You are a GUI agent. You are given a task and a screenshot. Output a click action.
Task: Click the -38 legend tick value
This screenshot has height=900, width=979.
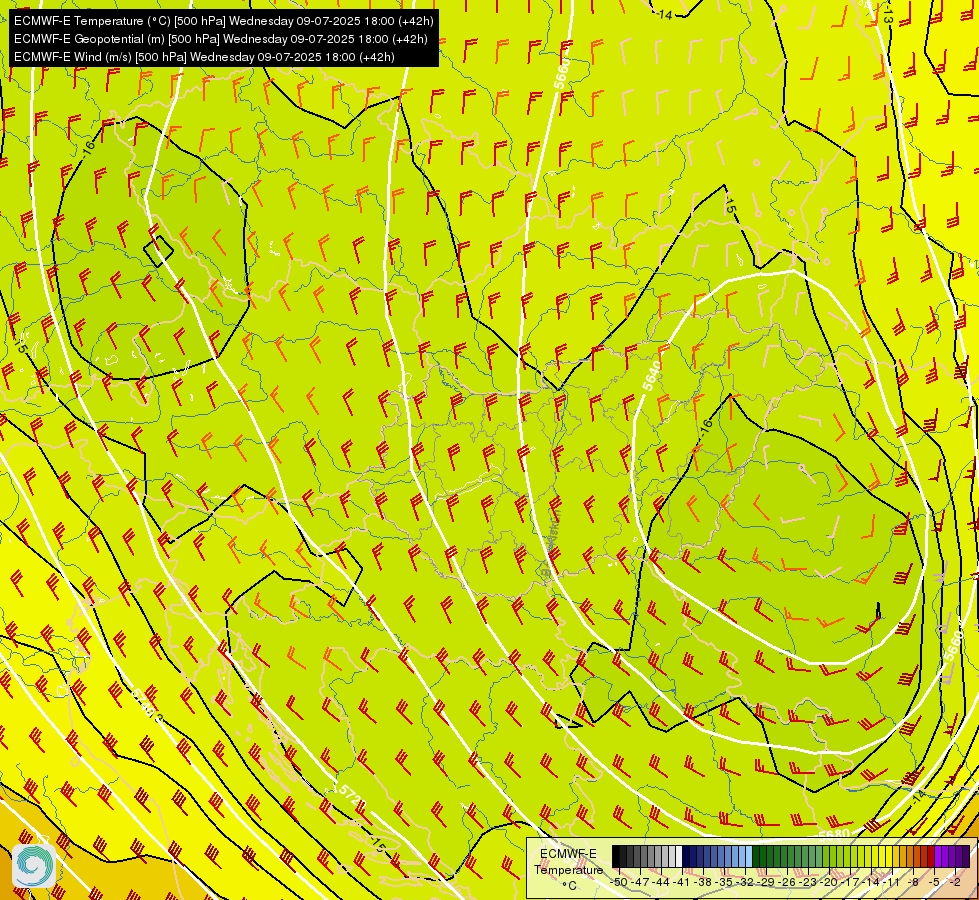(704, 882)
